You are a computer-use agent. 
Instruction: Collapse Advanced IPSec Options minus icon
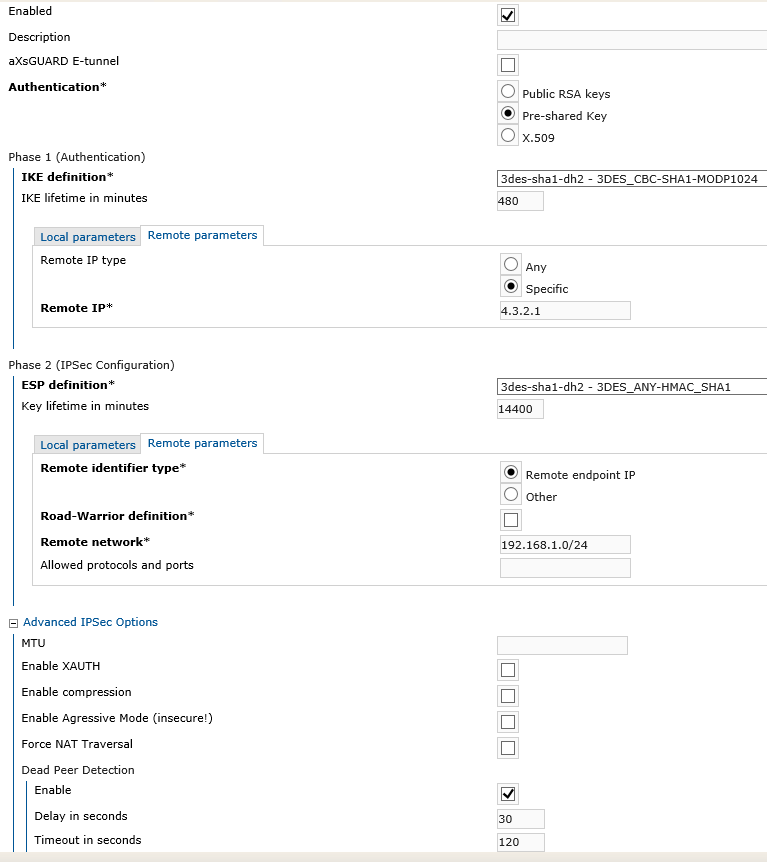(x=13, y=623)
